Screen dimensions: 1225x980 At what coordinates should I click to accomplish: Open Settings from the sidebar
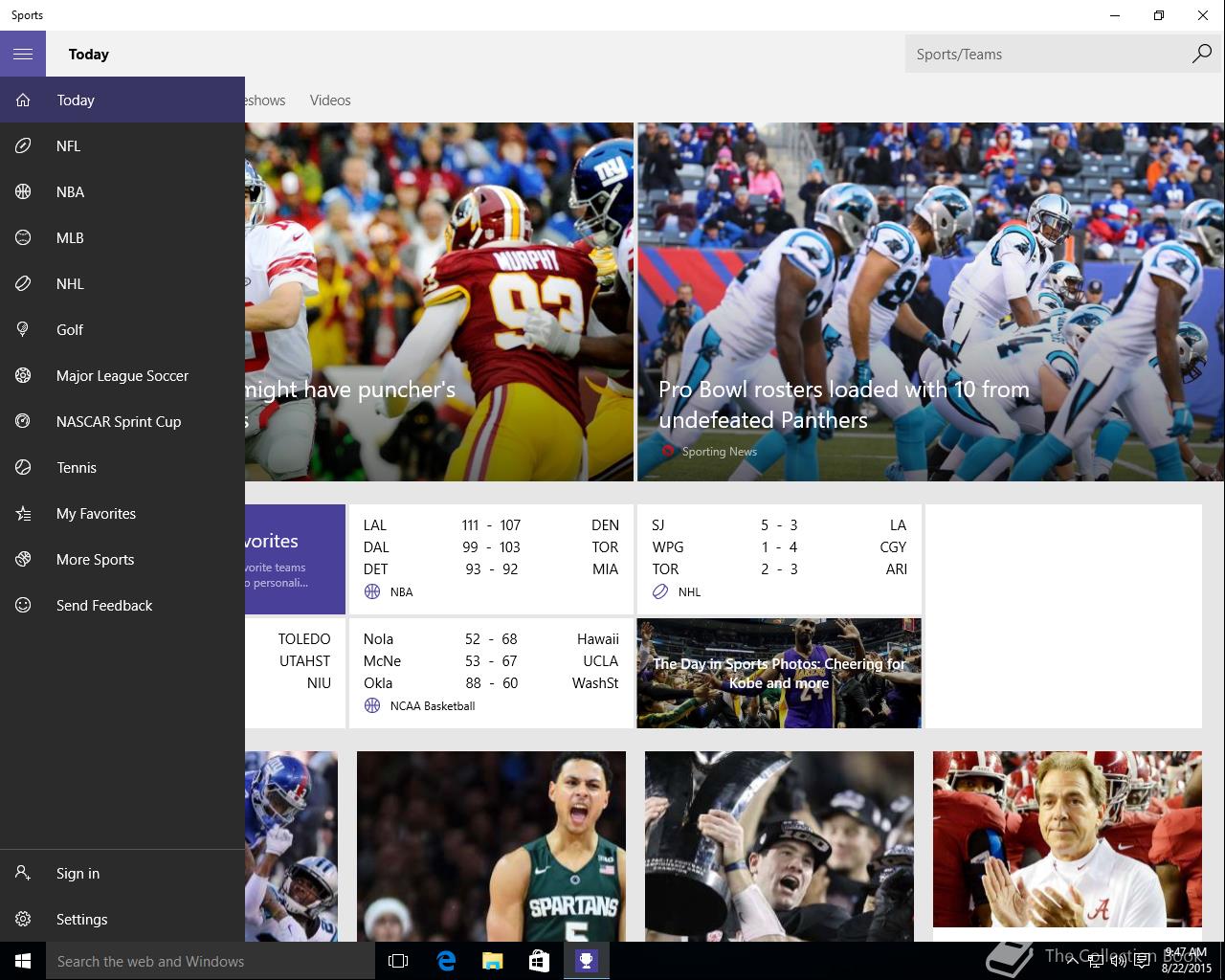[122, 919]
